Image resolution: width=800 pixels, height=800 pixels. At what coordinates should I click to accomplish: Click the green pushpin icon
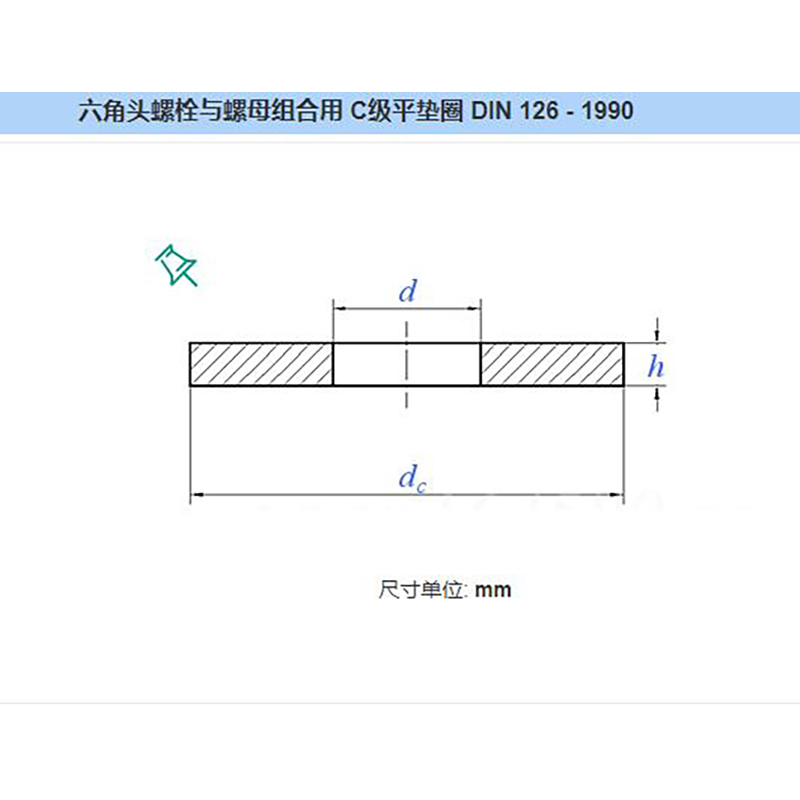click(x=176, y=265)
